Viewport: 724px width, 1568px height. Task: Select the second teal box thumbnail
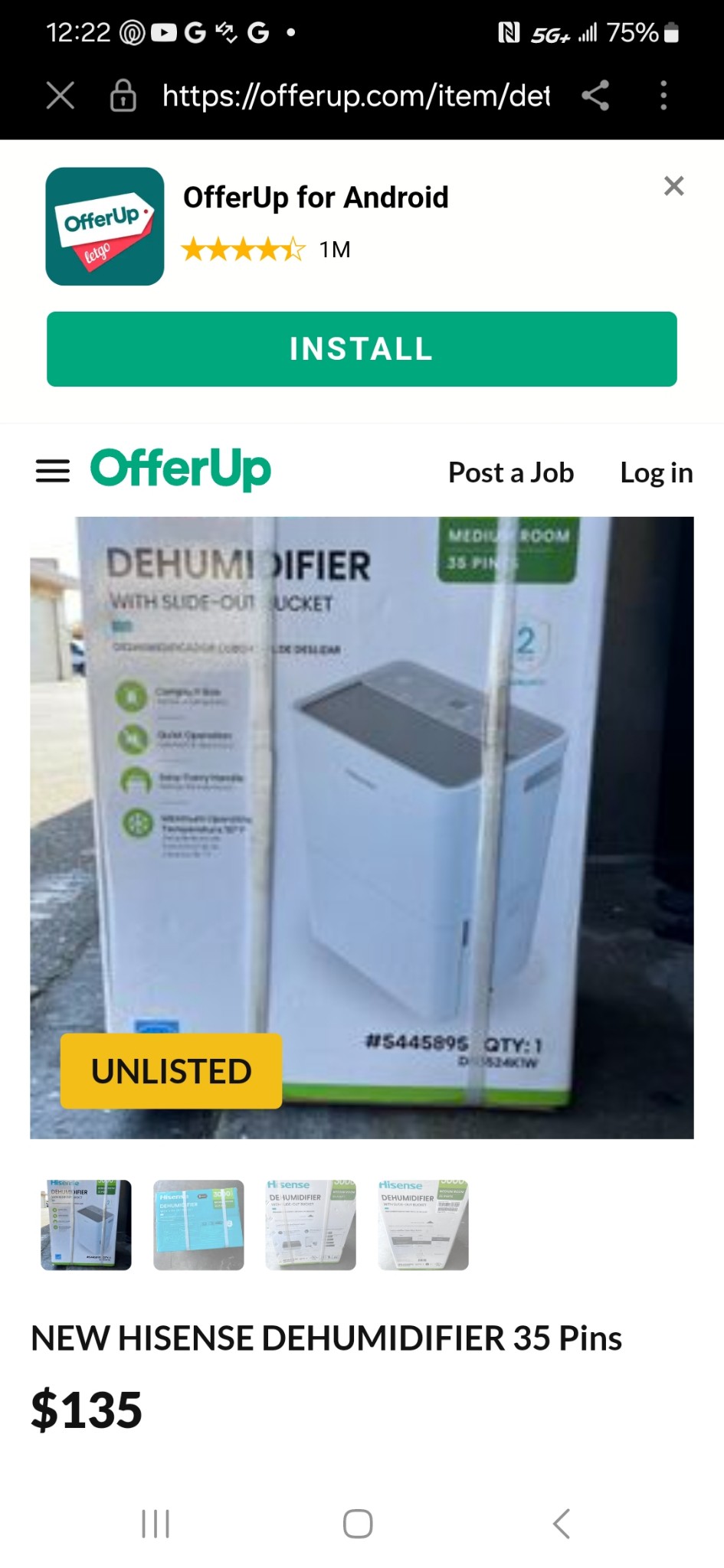point(198,1225)
